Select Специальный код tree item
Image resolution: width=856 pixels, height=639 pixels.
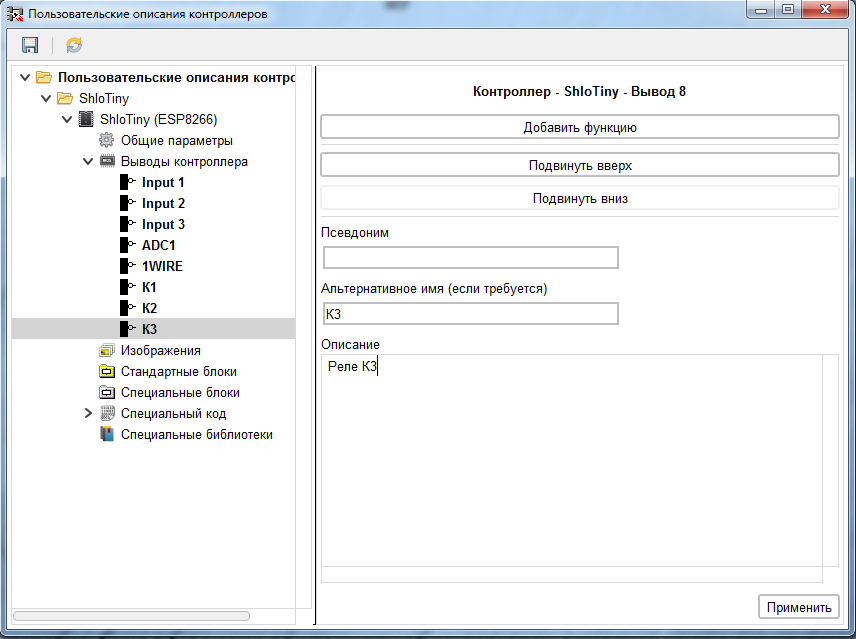[174, 414]
